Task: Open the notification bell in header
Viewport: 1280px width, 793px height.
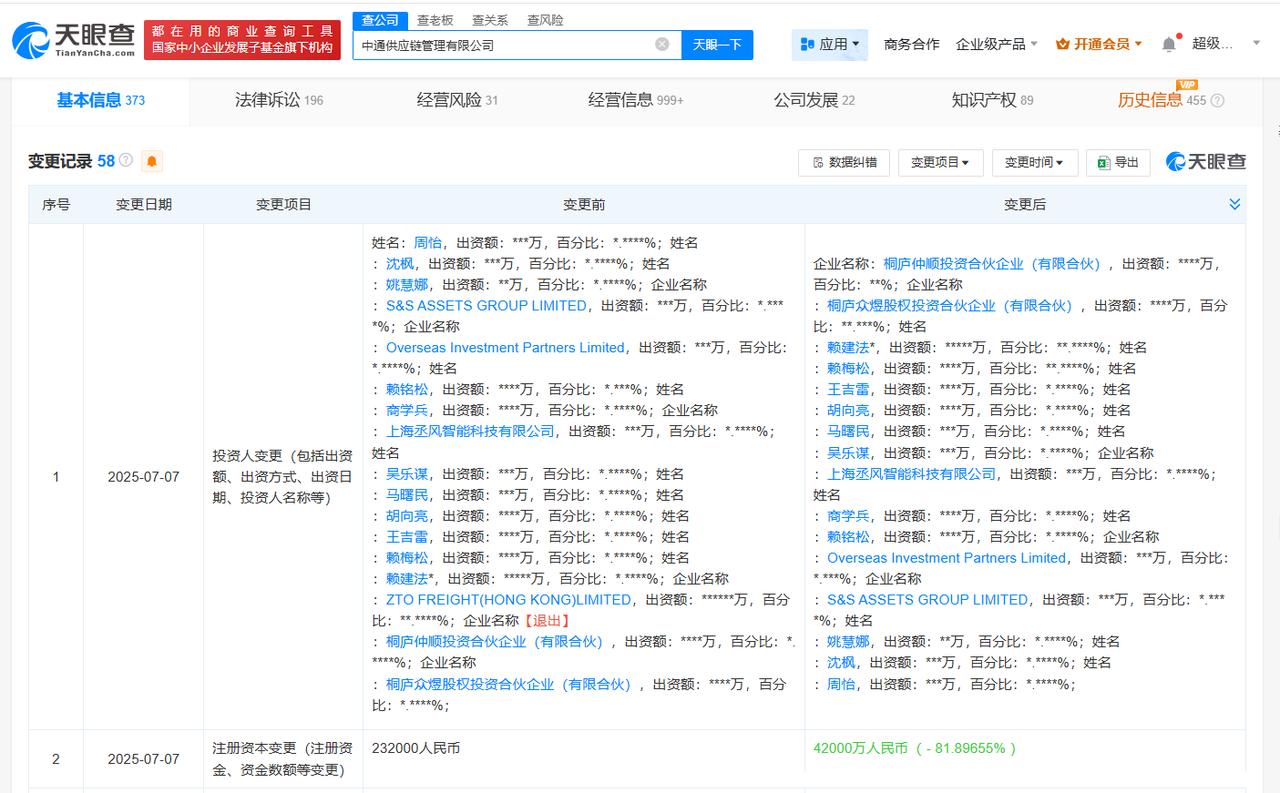Action: [1169, 44]
